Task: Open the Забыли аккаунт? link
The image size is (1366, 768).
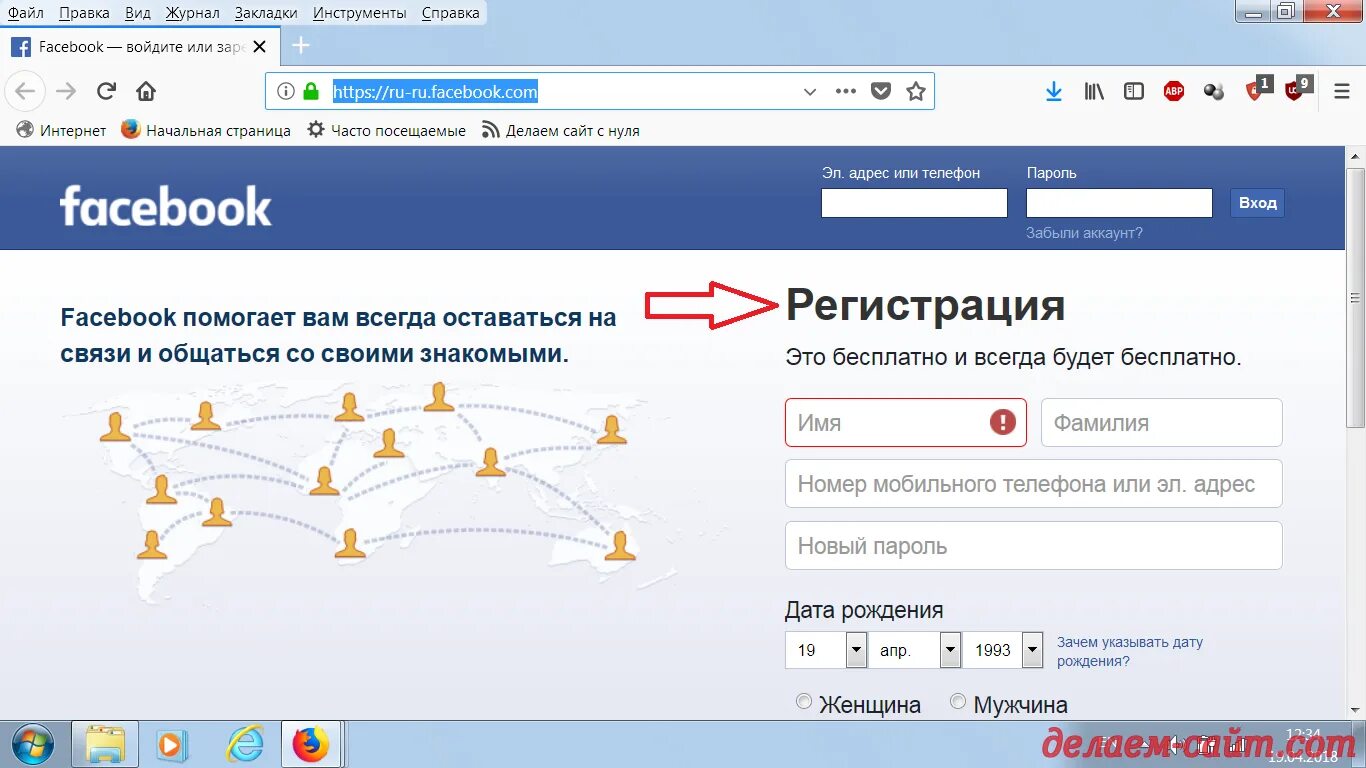Action: tap(1084, 233)
